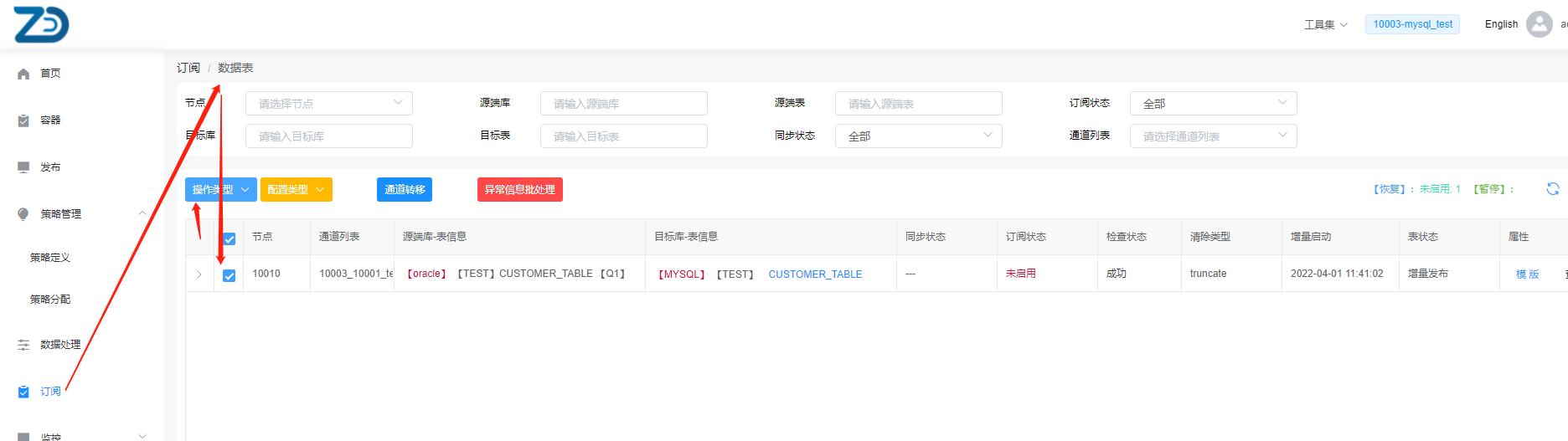The image size is (1568, 441).
Task: Expand the row for node 10010
Action: point(199,274)
